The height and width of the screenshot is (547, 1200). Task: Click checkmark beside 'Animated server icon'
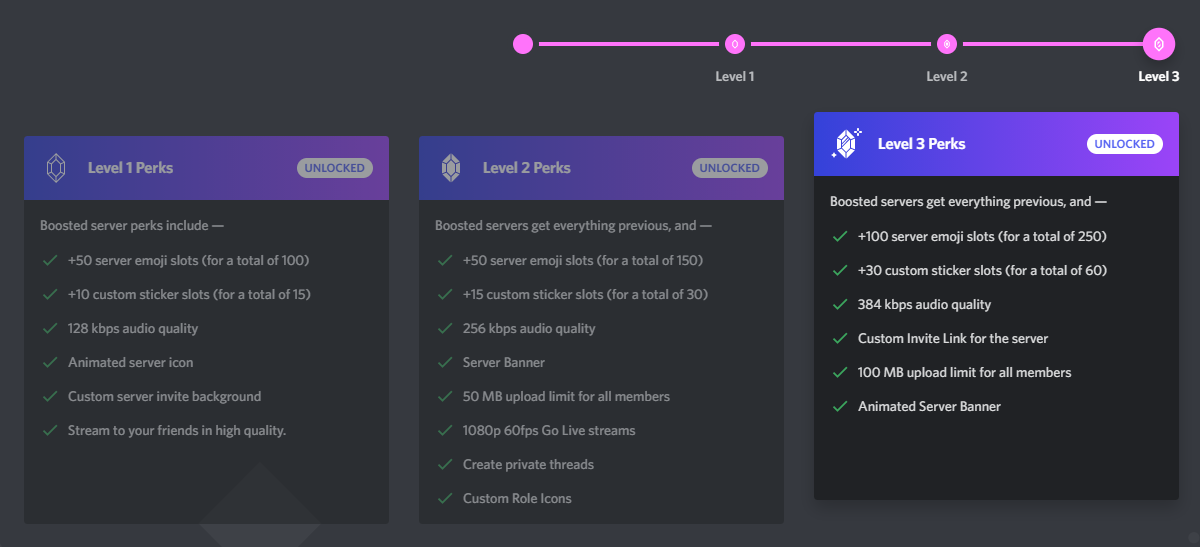(49, 362)
